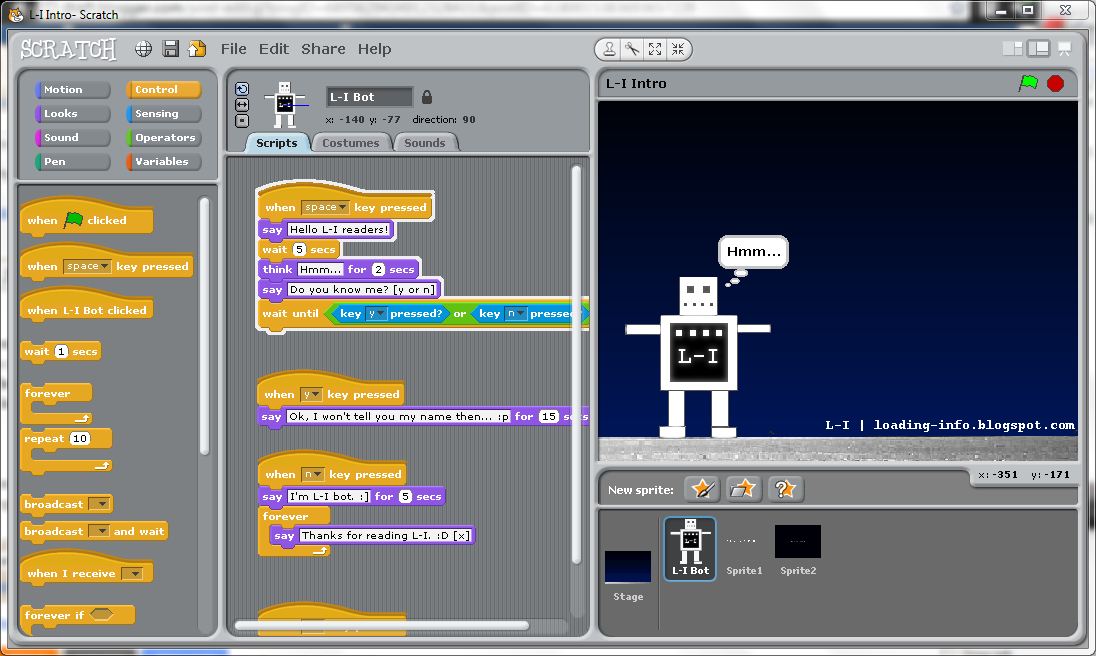Stop all scripts with the red stop button
The image size is (1096, 656).
(1055, 84)
